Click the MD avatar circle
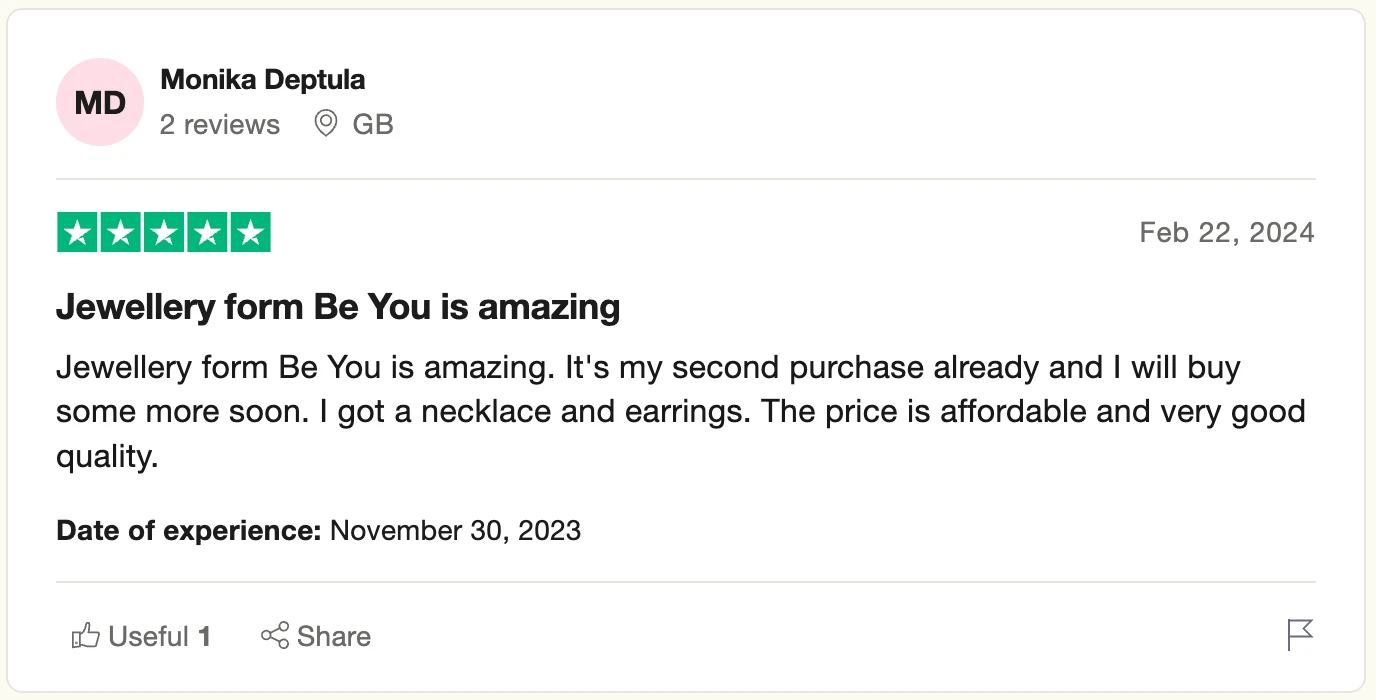1376x700 pixels. pos(100,102)
